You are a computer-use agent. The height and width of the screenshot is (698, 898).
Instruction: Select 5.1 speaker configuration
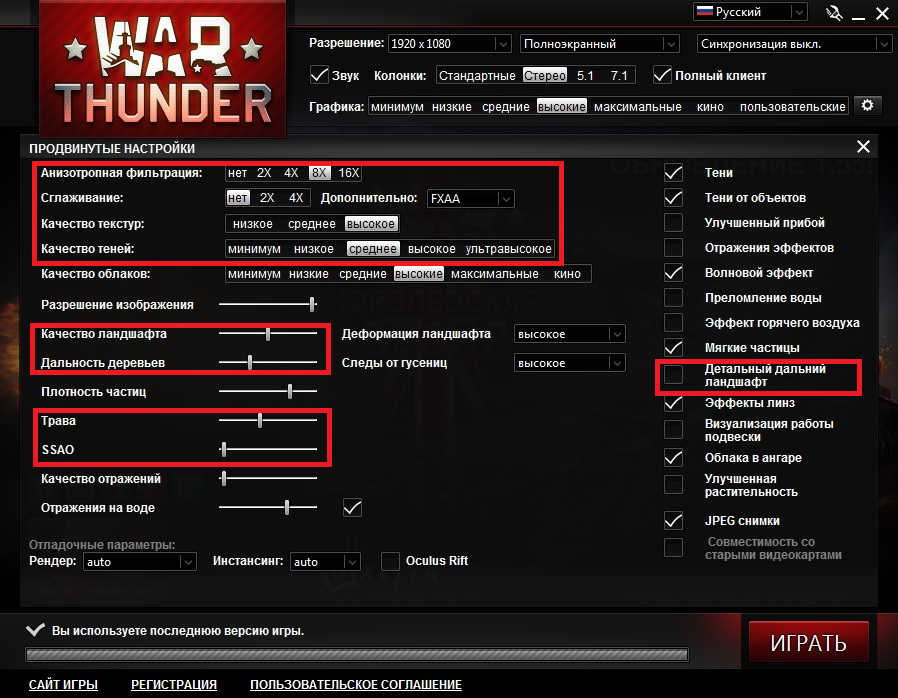pos(585,76)
